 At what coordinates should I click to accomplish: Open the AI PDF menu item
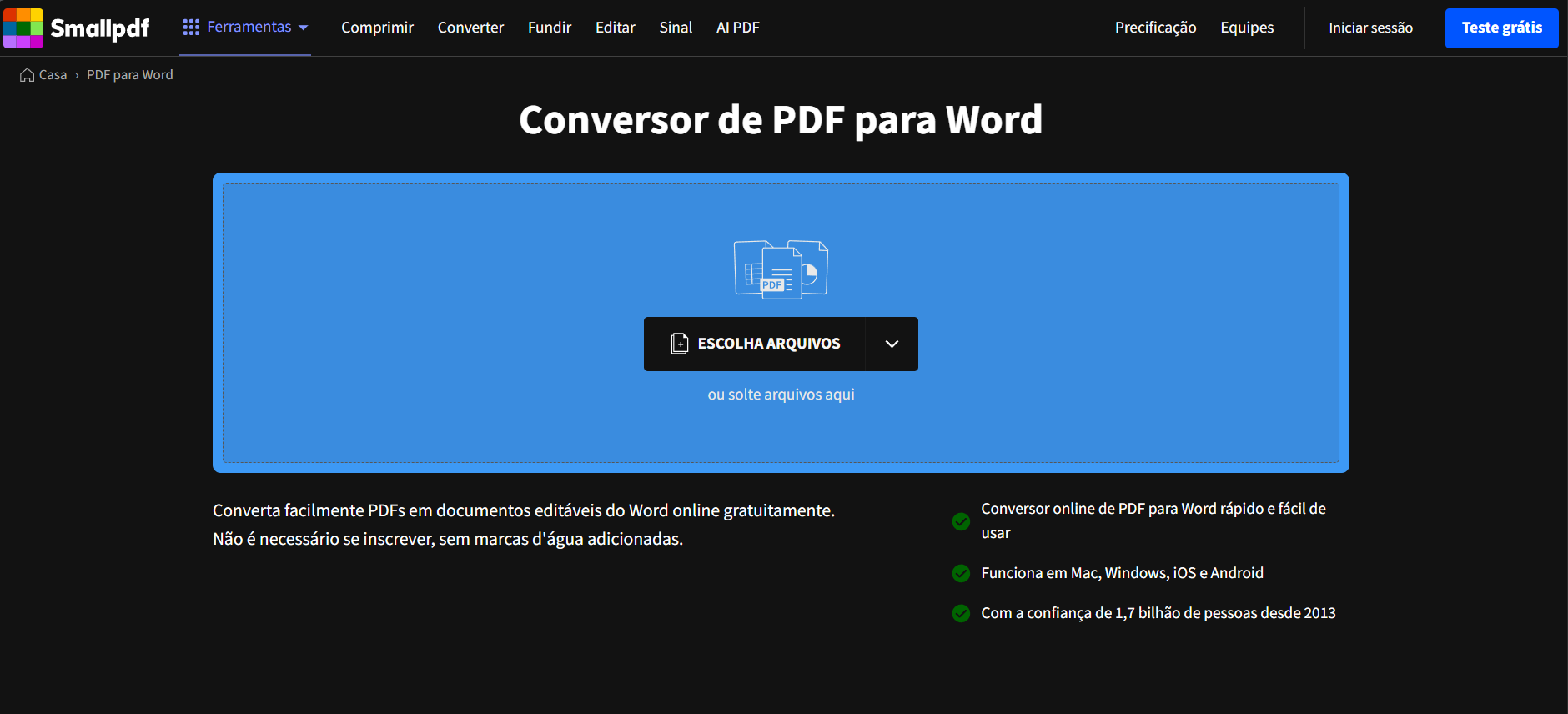pyautogui.click(x=738, y=28)
